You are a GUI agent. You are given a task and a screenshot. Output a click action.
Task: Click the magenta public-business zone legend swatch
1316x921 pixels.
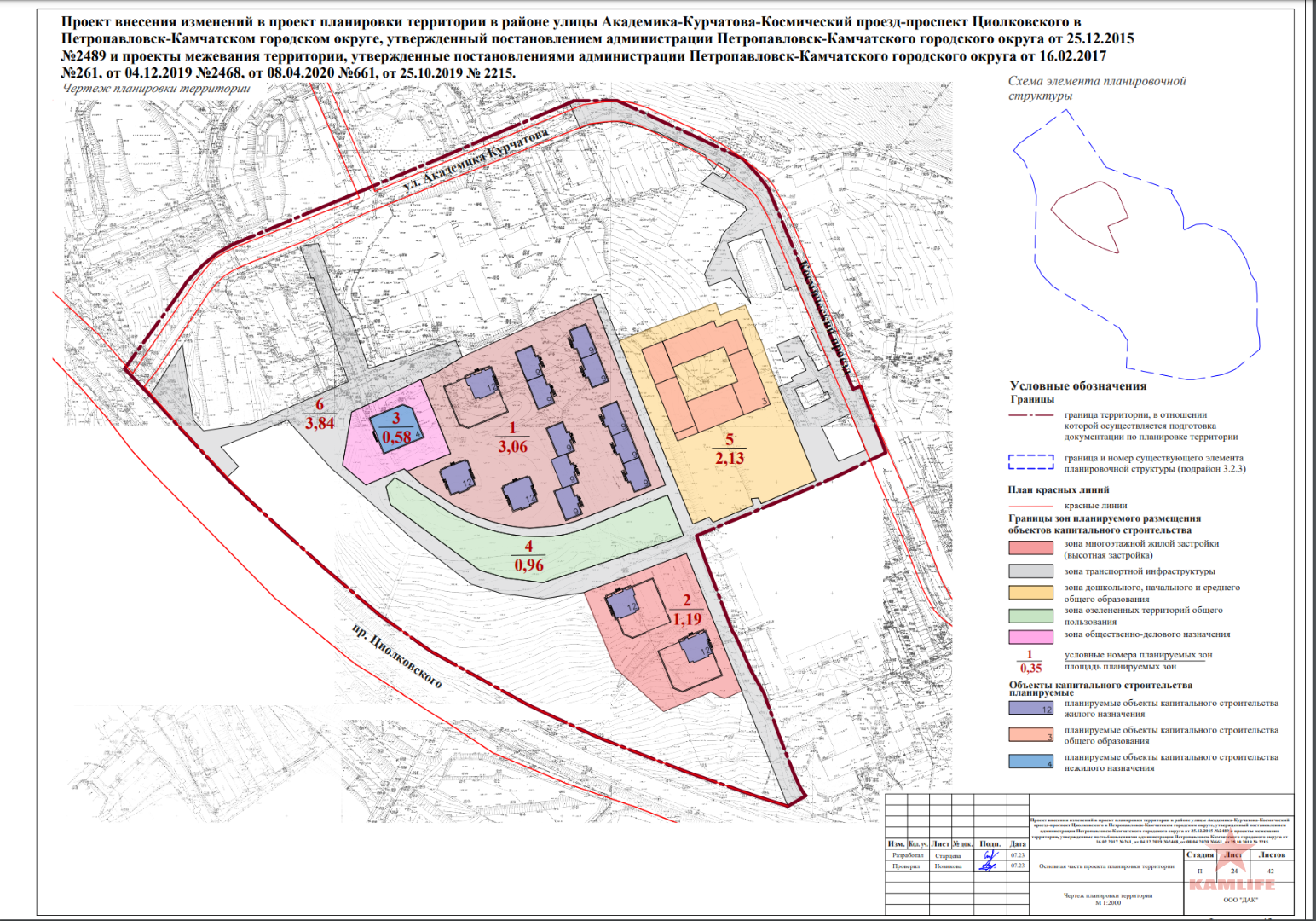click(1030, 636)
